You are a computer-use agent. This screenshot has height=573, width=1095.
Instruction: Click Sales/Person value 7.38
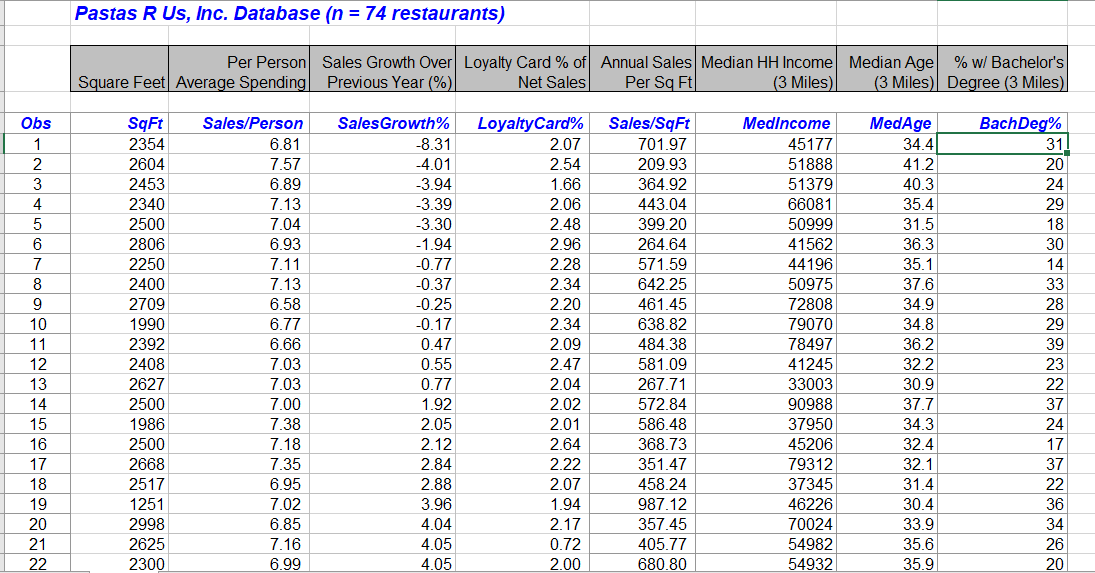pos(239,424)
